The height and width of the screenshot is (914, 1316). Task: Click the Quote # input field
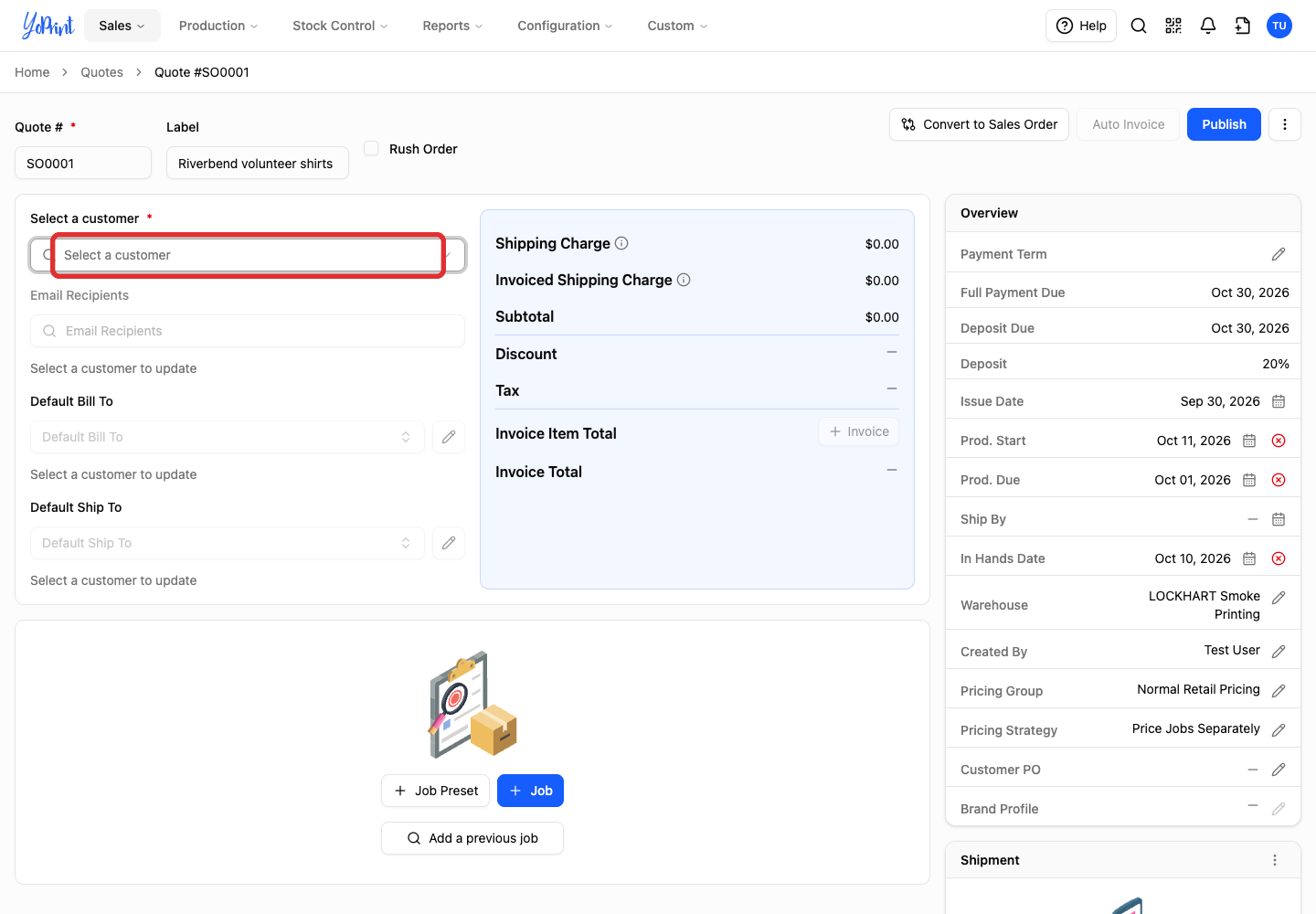click(x=83, y=163)
